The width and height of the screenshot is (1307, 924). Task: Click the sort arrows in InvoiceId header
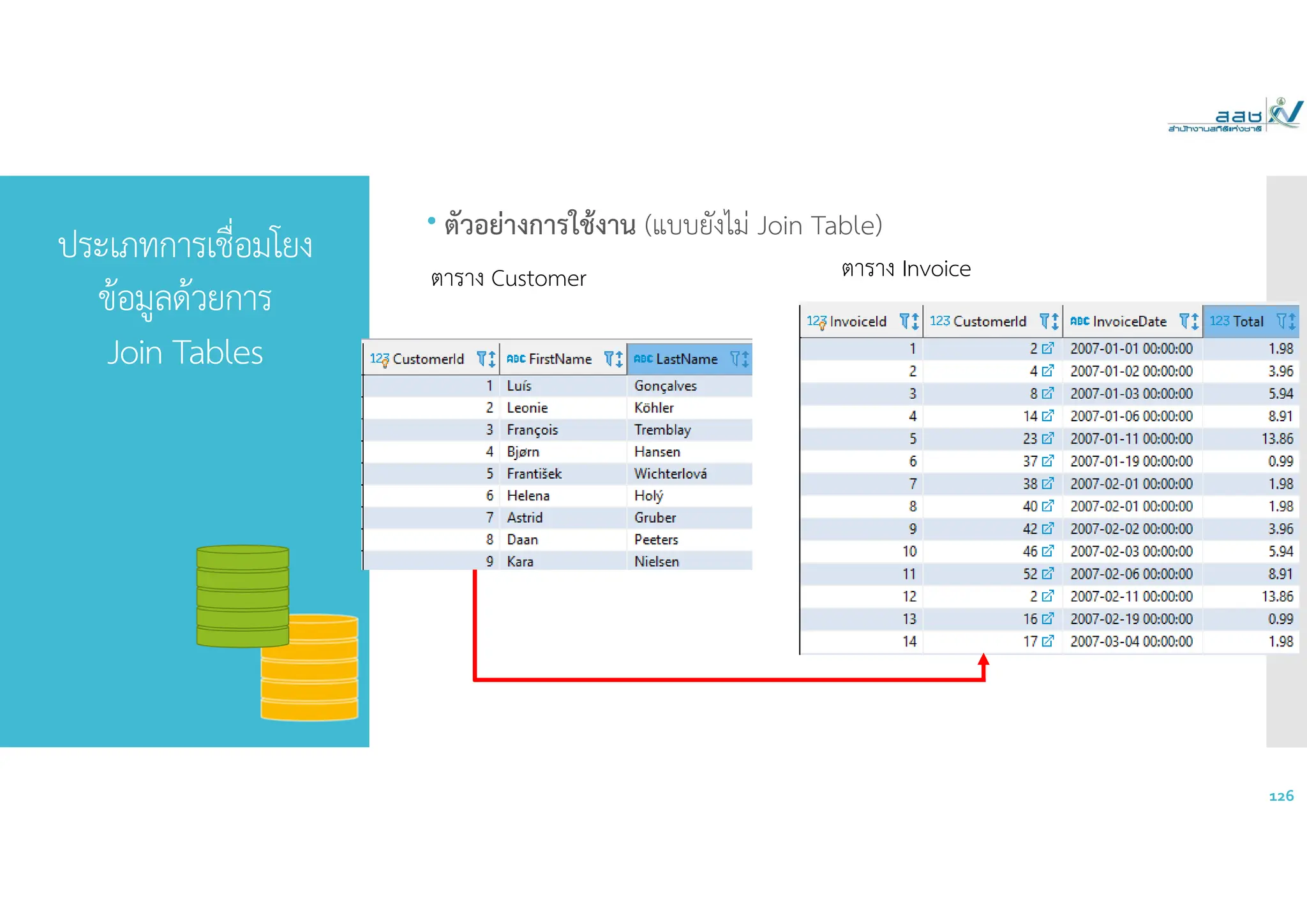(915, 321)
